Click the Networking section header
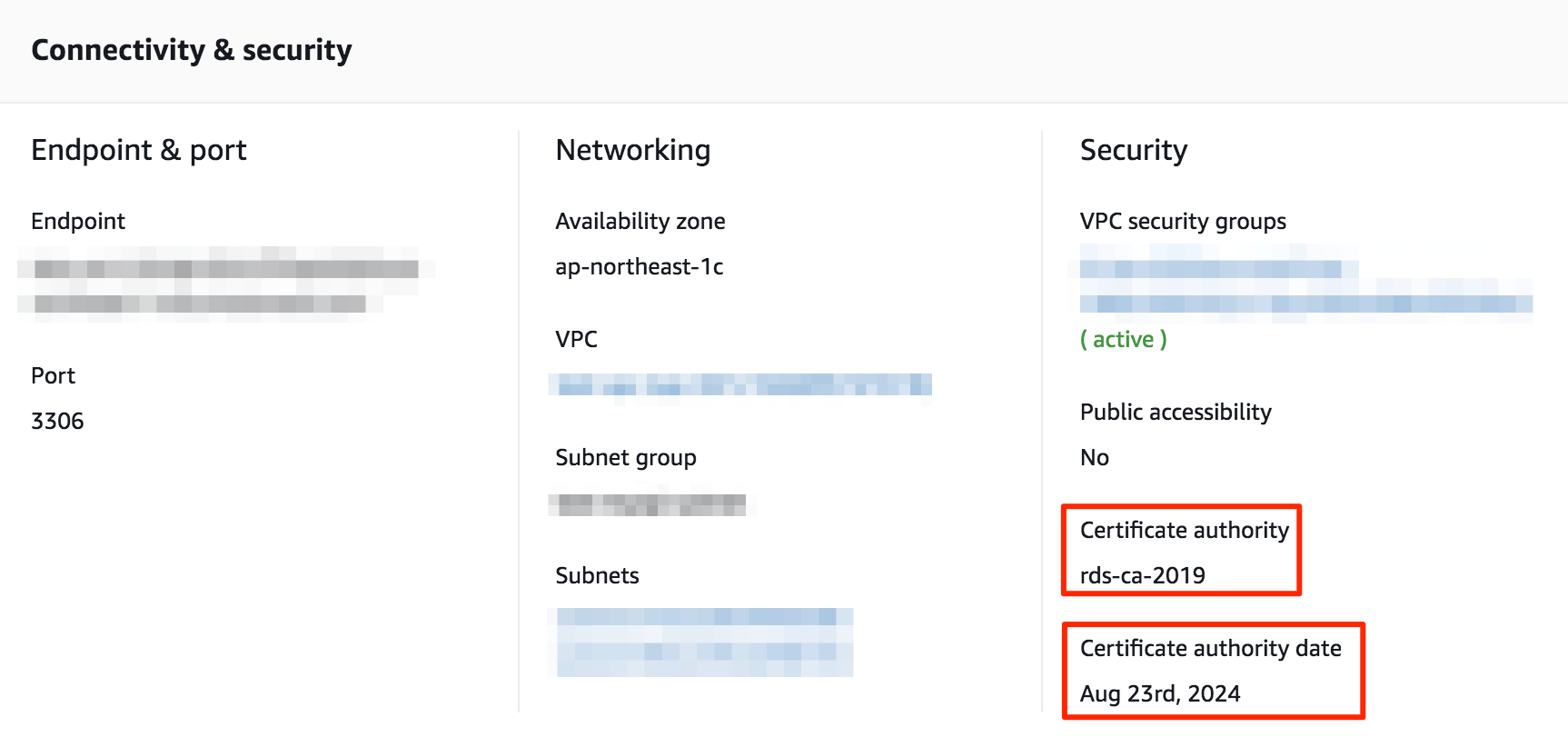 [x=633, y=150]
